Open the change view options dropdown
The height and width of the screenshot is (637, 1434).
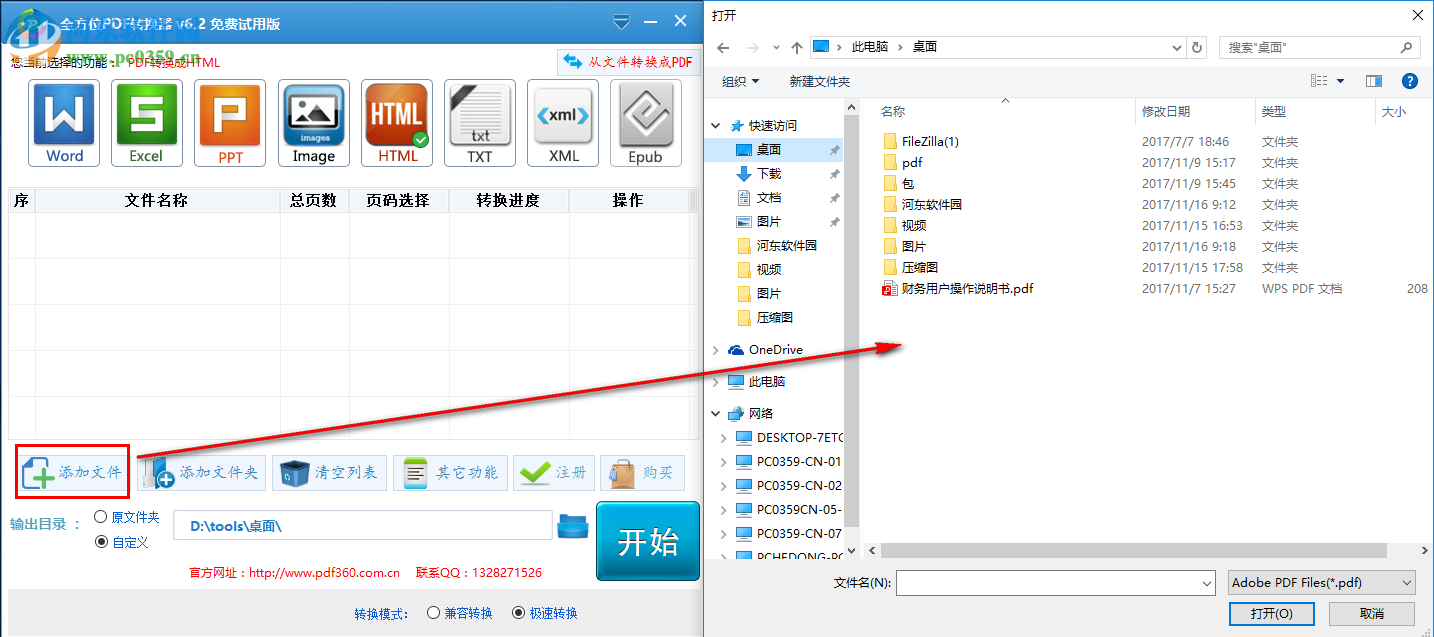pos(1341,81)
